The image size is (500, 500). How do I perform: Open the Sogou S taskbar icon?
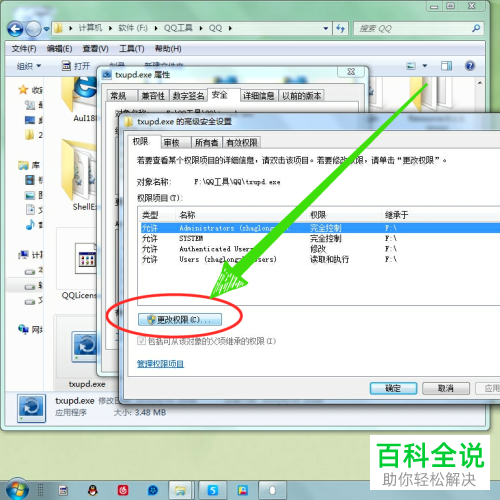(x=212, y=490)
